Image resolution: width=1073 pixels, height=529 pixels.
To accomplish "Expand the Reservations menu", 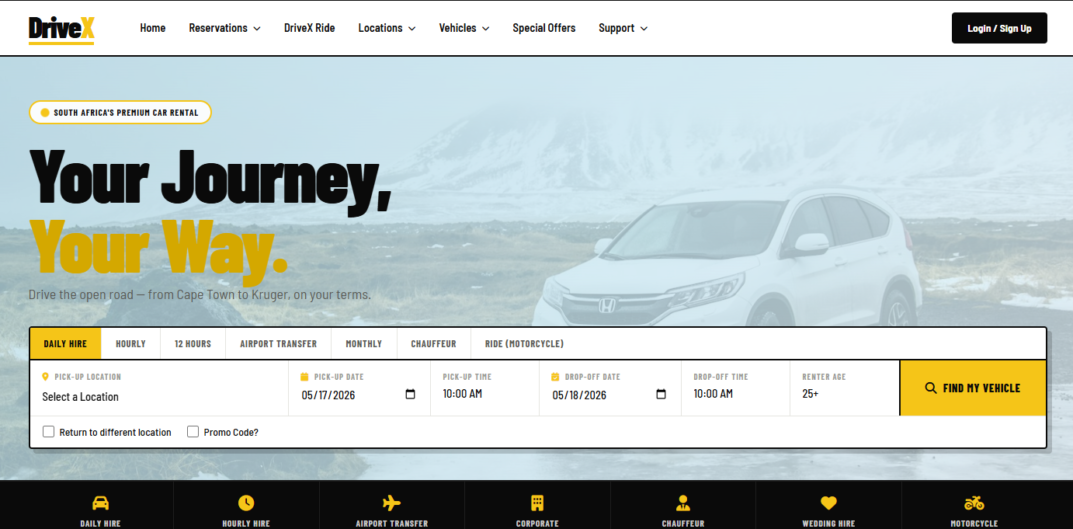I will (x=224, y=28).
